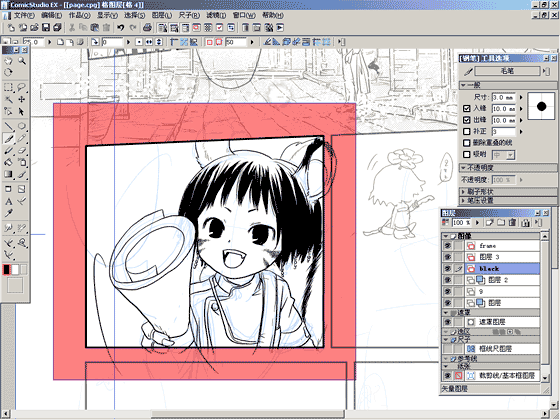Select the Move layer tool
The image size is (560, 420).
pos(22,99)
